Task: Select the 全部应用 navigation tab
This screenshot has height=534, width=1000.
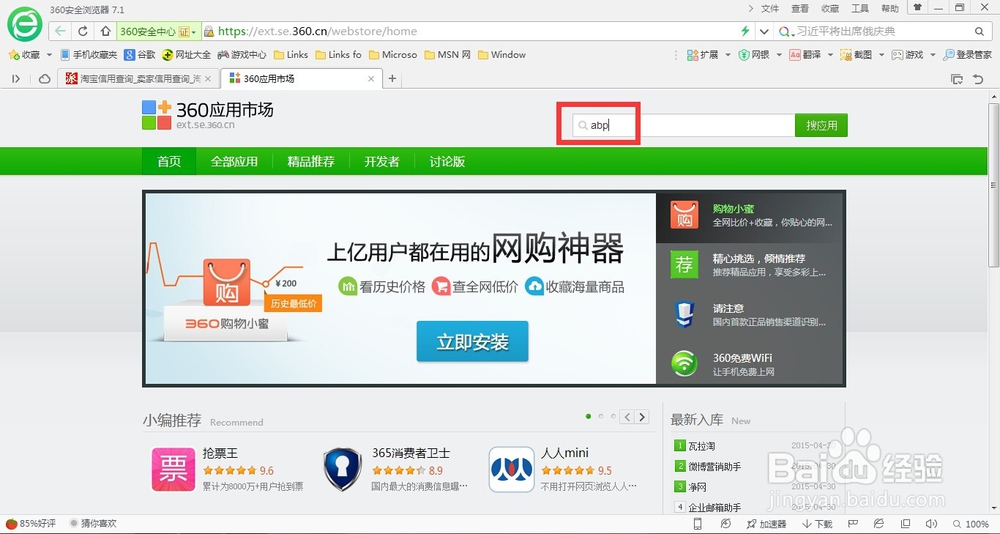Action: 234,161
